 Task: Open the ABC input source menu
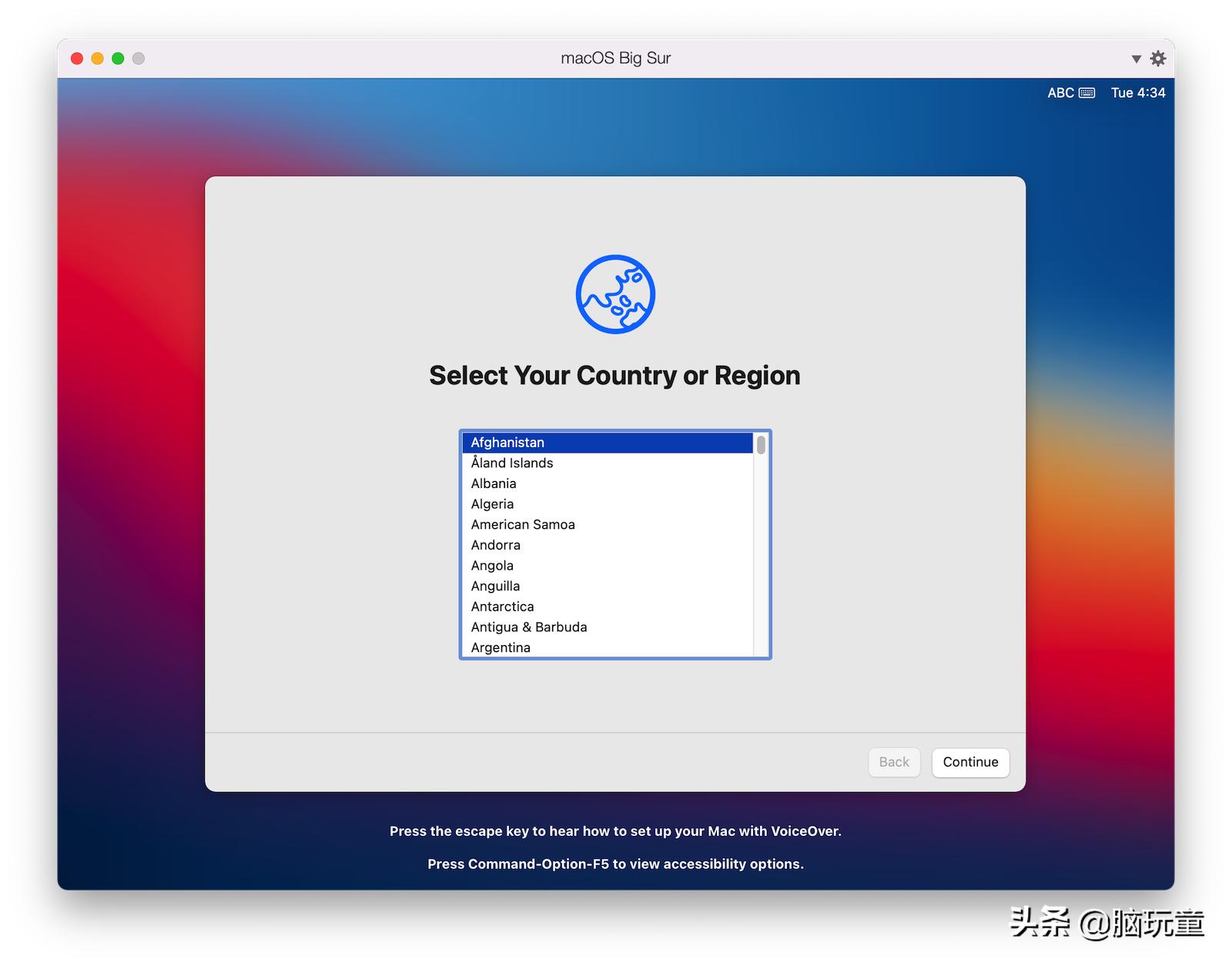pyautogui.click(x=1060, y=93)
